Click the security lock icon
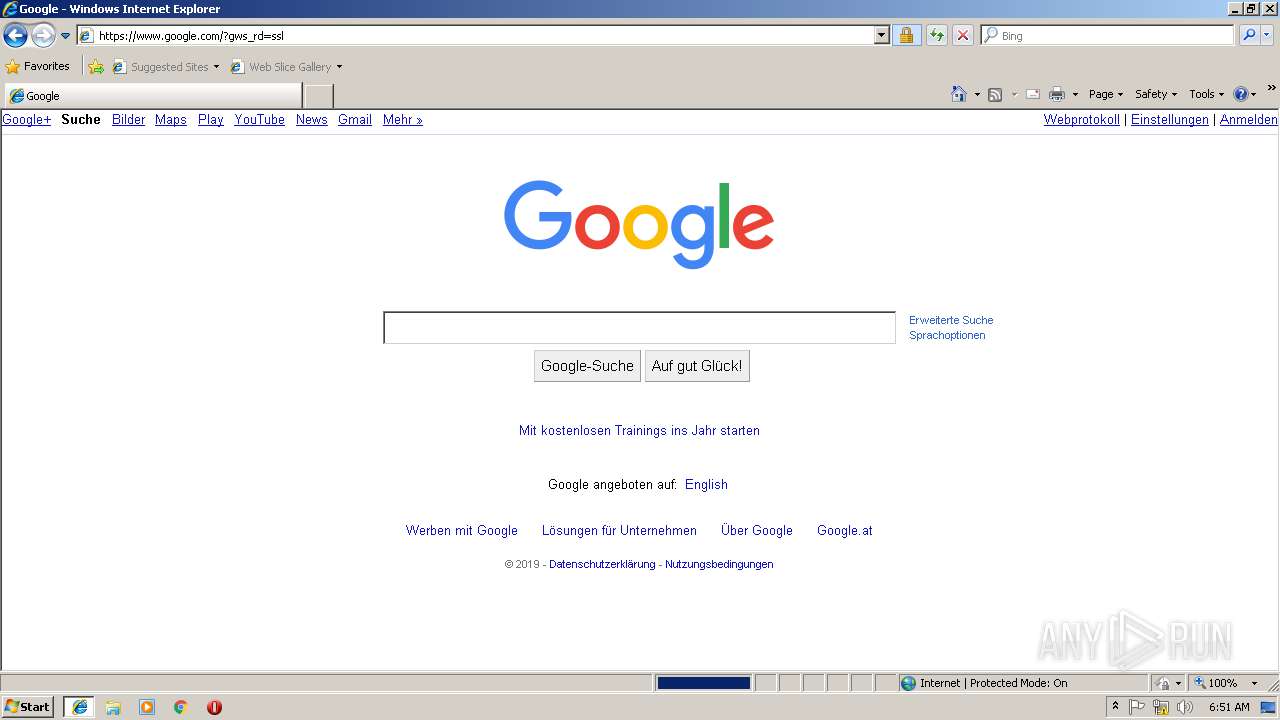 coord(906,35)
